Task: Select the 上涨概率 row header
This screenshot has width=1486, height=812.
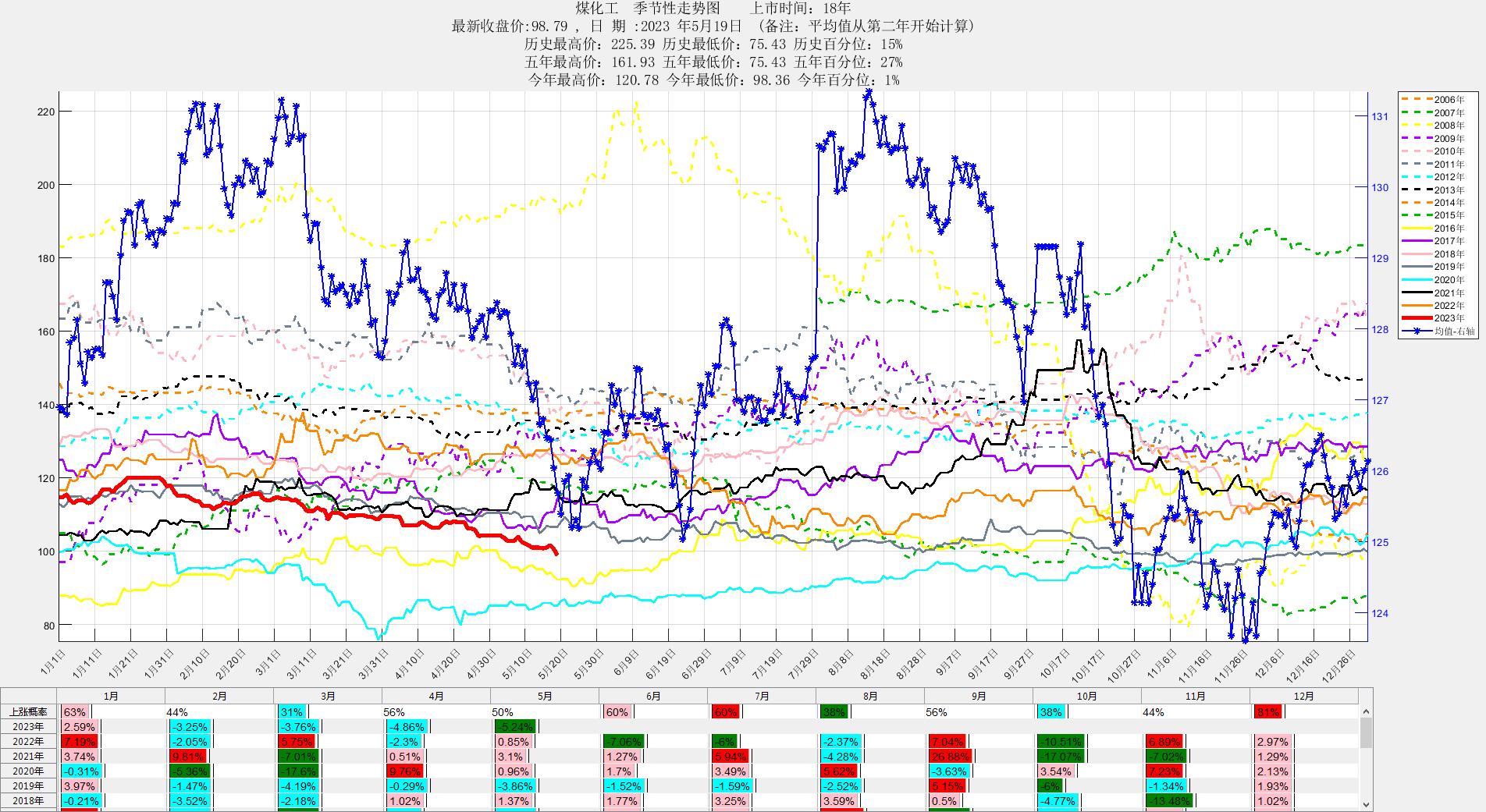Action: point(29,711)
